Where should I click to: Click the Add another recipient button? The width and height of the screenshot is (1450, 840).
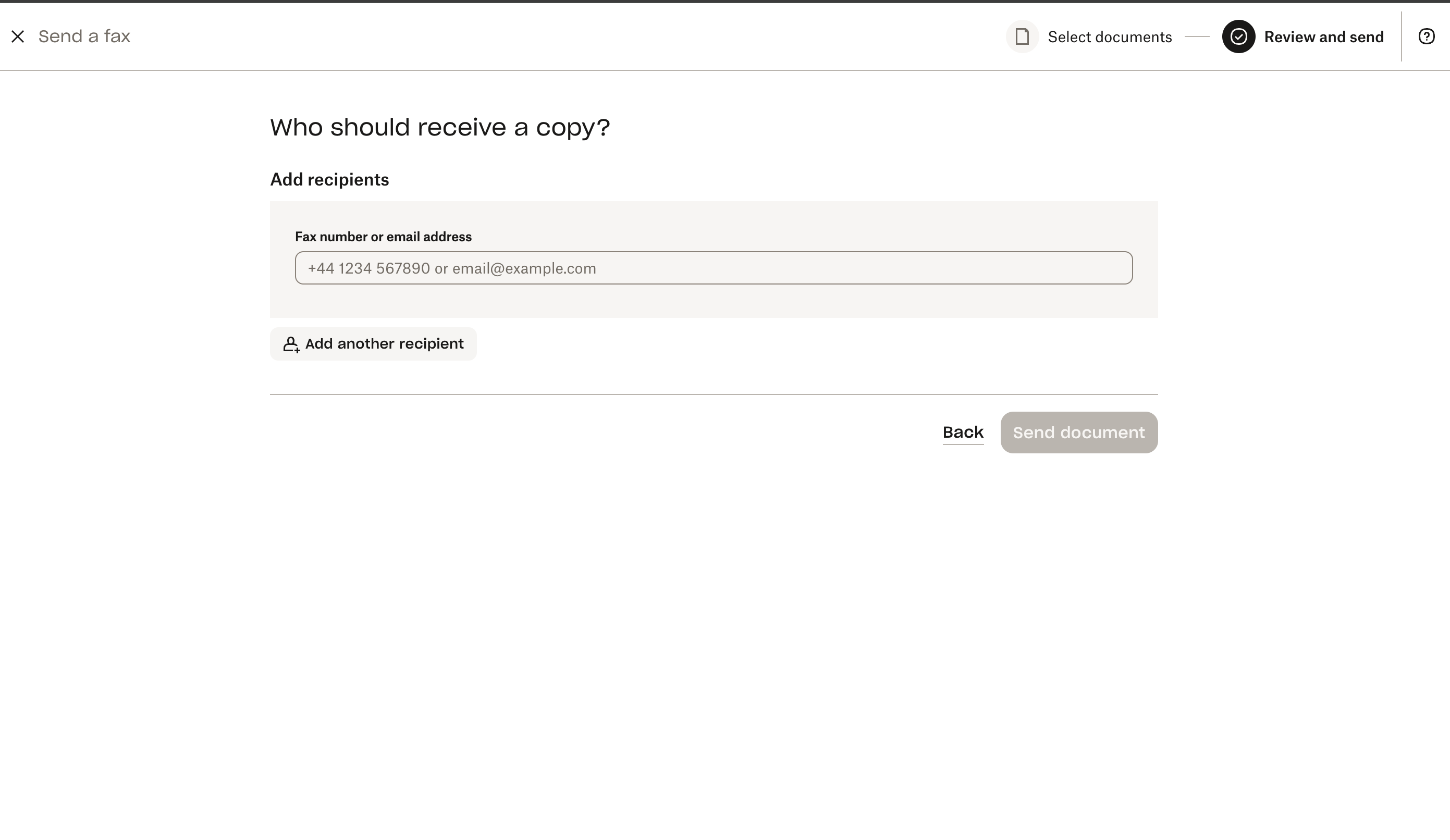coord(373,343)
